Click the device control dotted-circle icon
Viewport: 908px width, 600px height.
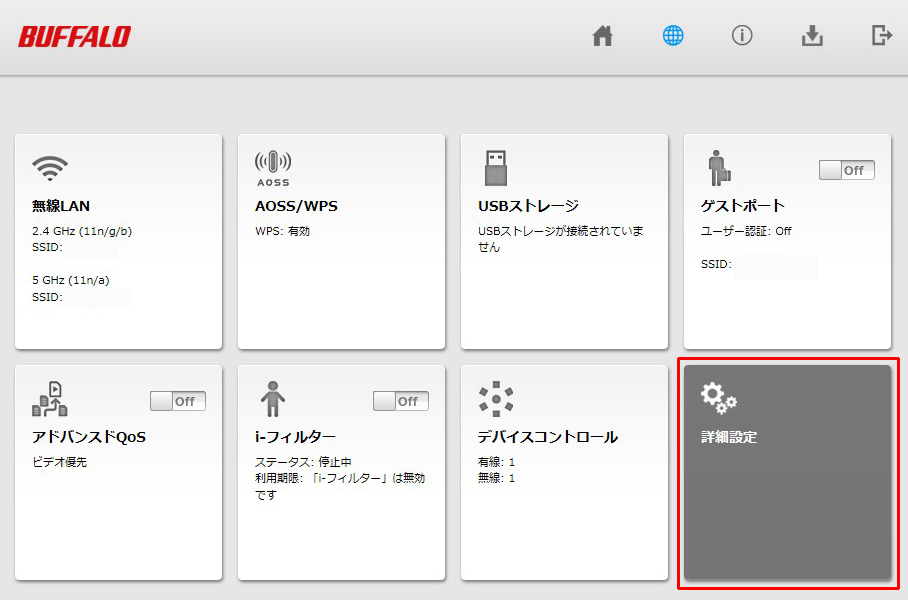point(496,399)
